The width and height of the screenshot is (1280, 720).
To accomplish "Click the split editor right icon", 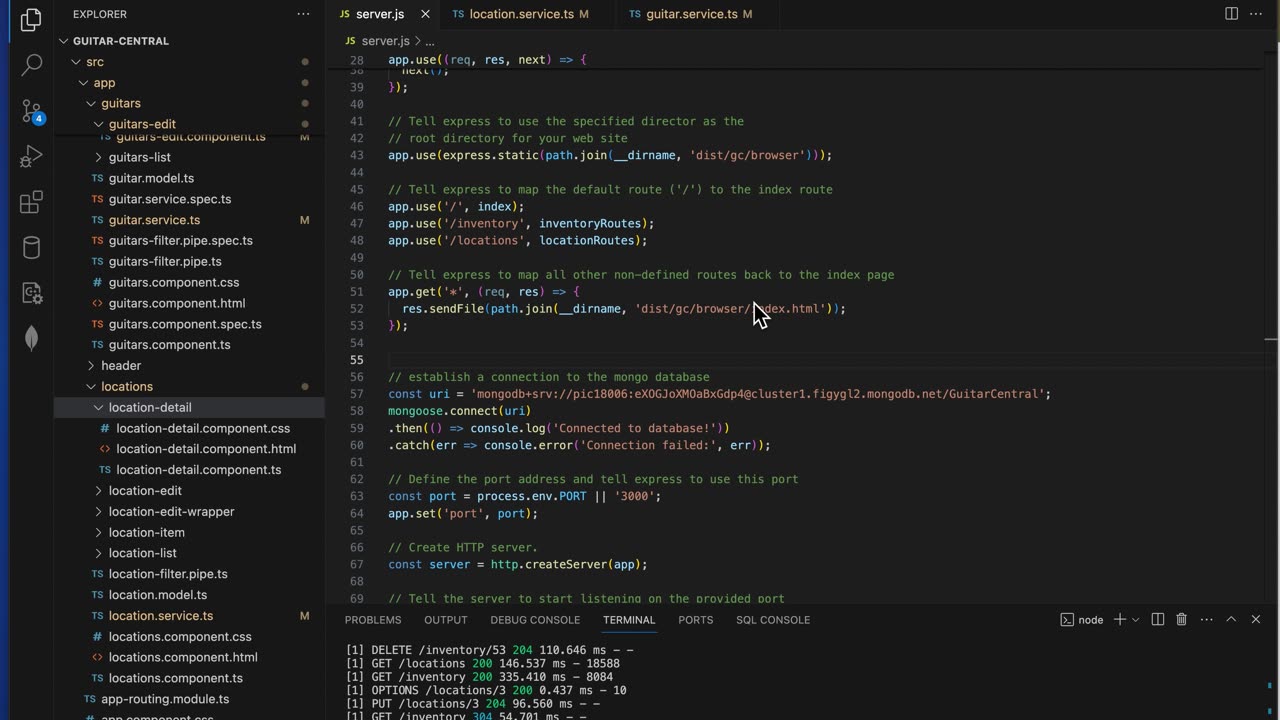I will 1231,14.
